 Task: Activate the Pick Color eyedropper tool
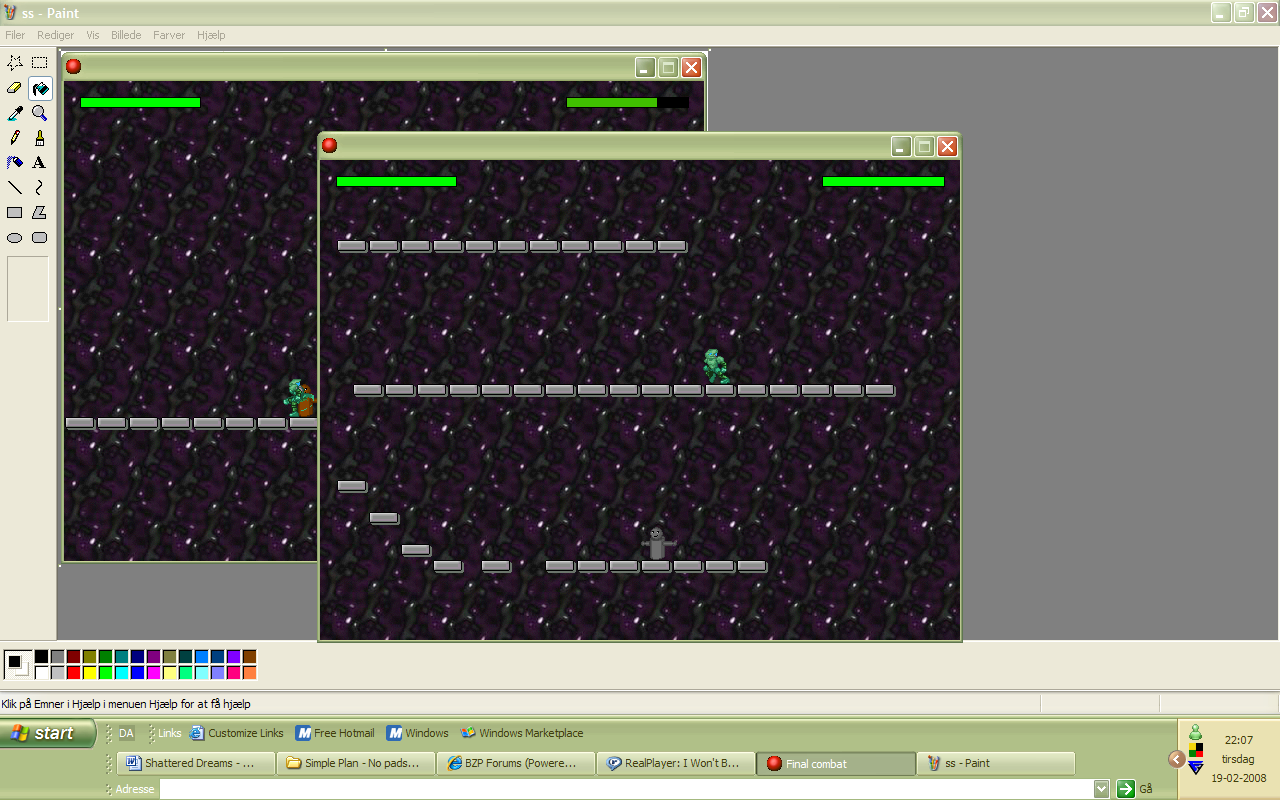(15, 113)
